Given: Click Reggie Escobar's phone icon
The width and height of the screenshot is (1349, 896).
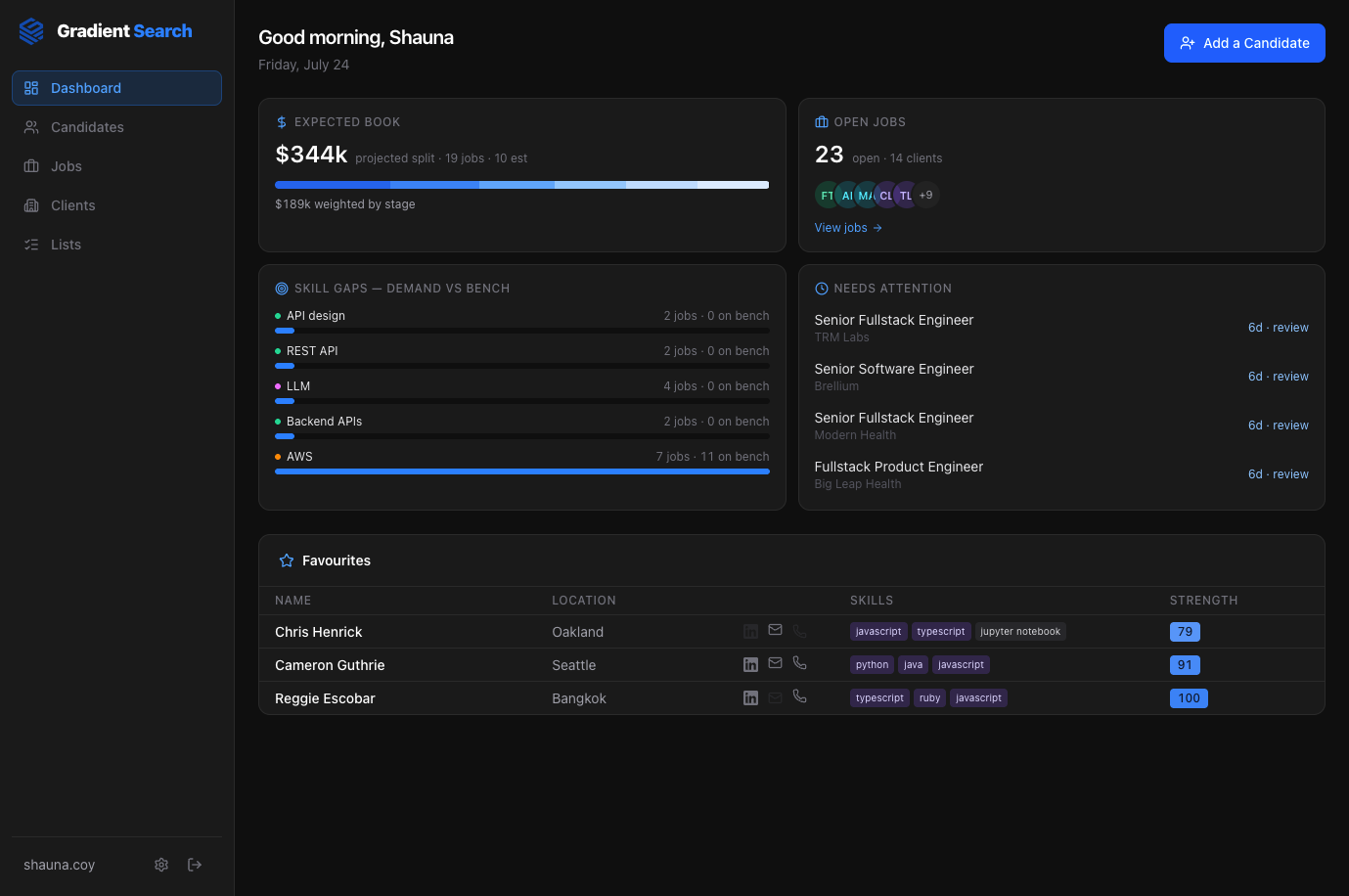Looking at the screenshot, I should tap(799, 696).
